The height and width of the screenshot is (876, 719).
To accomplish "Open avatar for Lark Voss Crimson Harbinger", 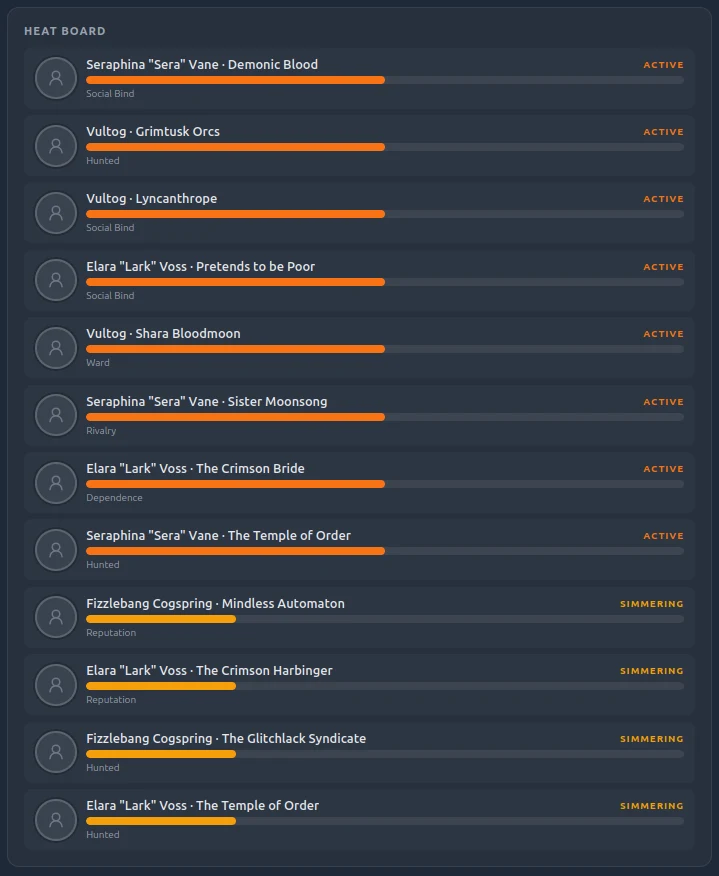I will (x=56, y=685).
